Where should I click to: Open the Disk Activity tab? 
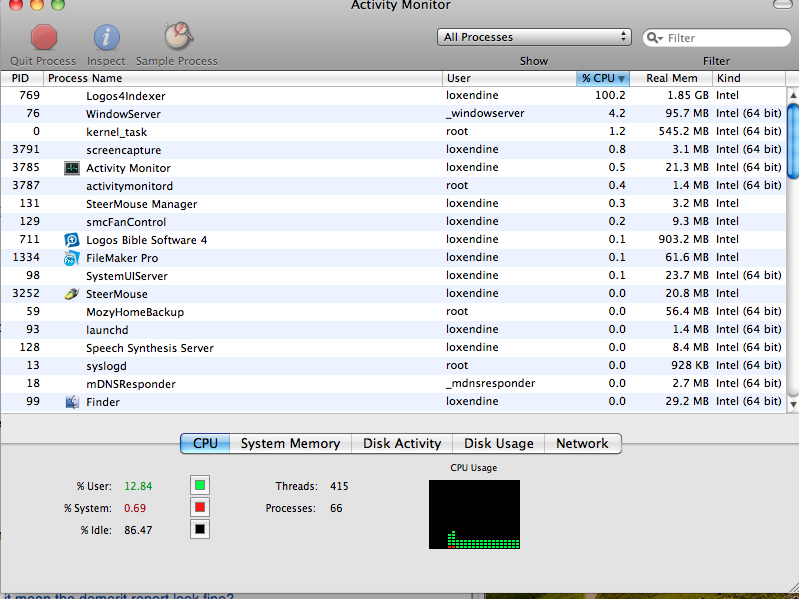402,443
